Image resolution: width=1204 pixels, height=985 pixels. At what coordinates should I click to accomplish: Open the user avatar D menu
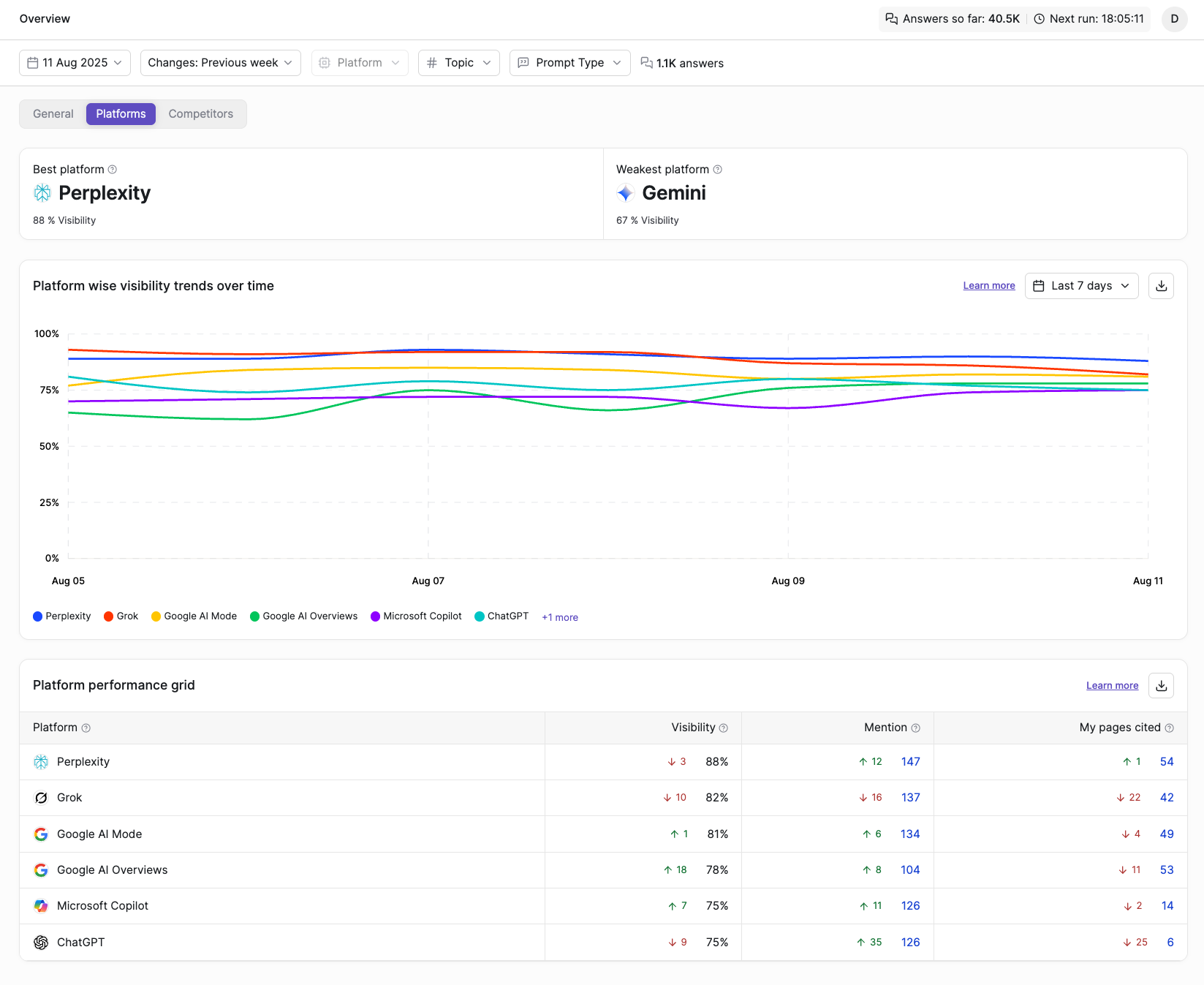(1175, 19)
